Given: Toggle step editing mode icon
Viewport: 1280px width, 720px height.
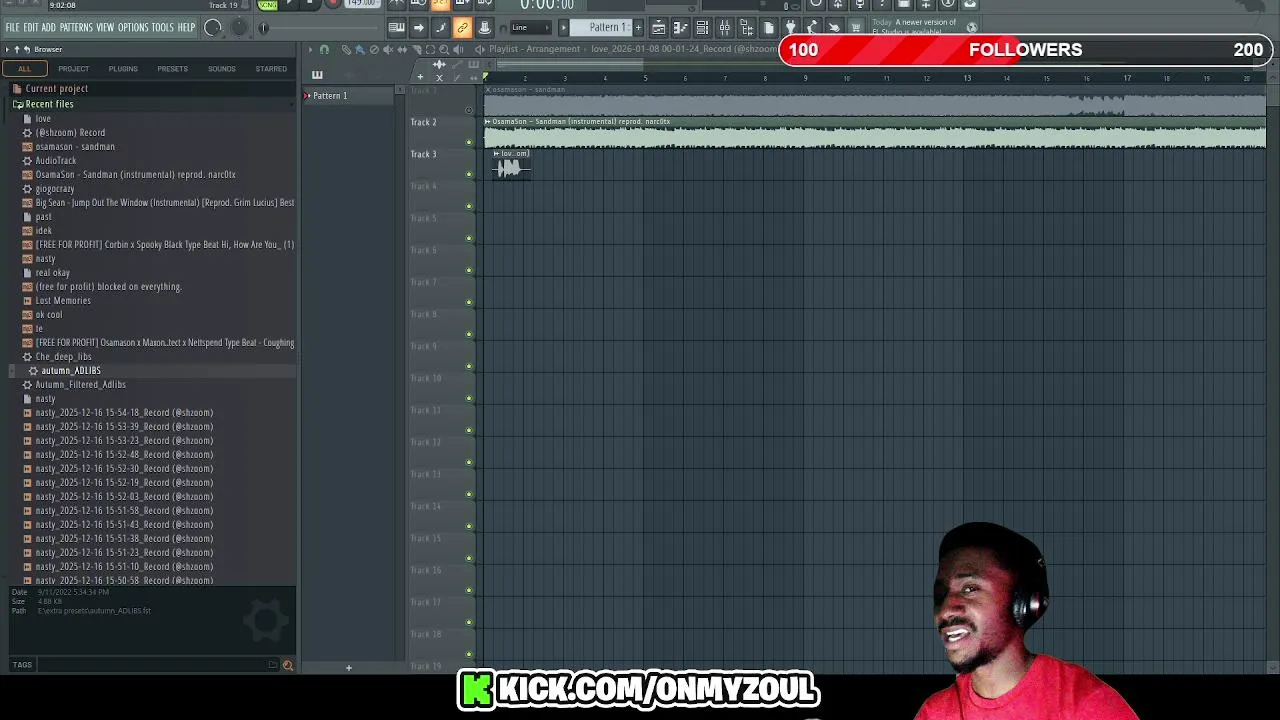Looking at the screenshot, I should coord(441,28).
